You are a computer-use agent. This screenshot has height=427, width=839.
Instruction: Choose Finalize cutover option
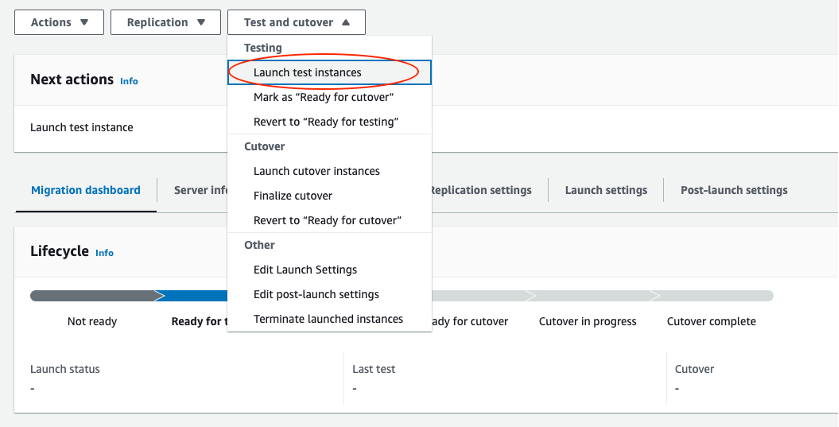tap(293, 196)
